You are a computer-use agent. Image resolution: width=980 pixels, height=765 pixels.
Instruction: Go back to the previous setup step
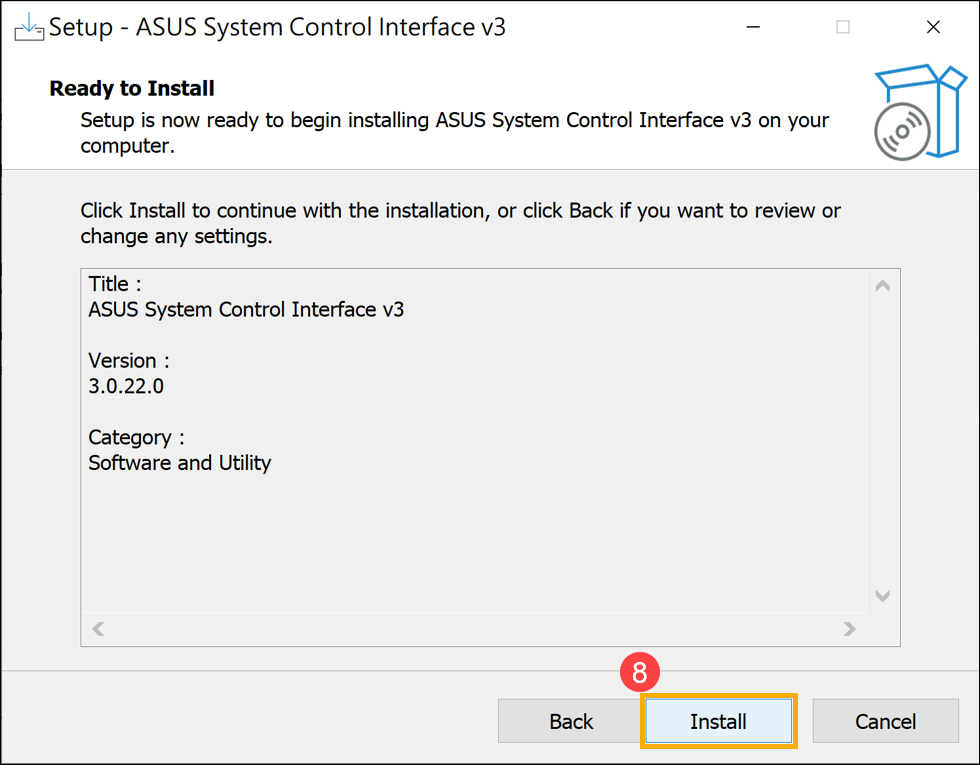[571, 721]
